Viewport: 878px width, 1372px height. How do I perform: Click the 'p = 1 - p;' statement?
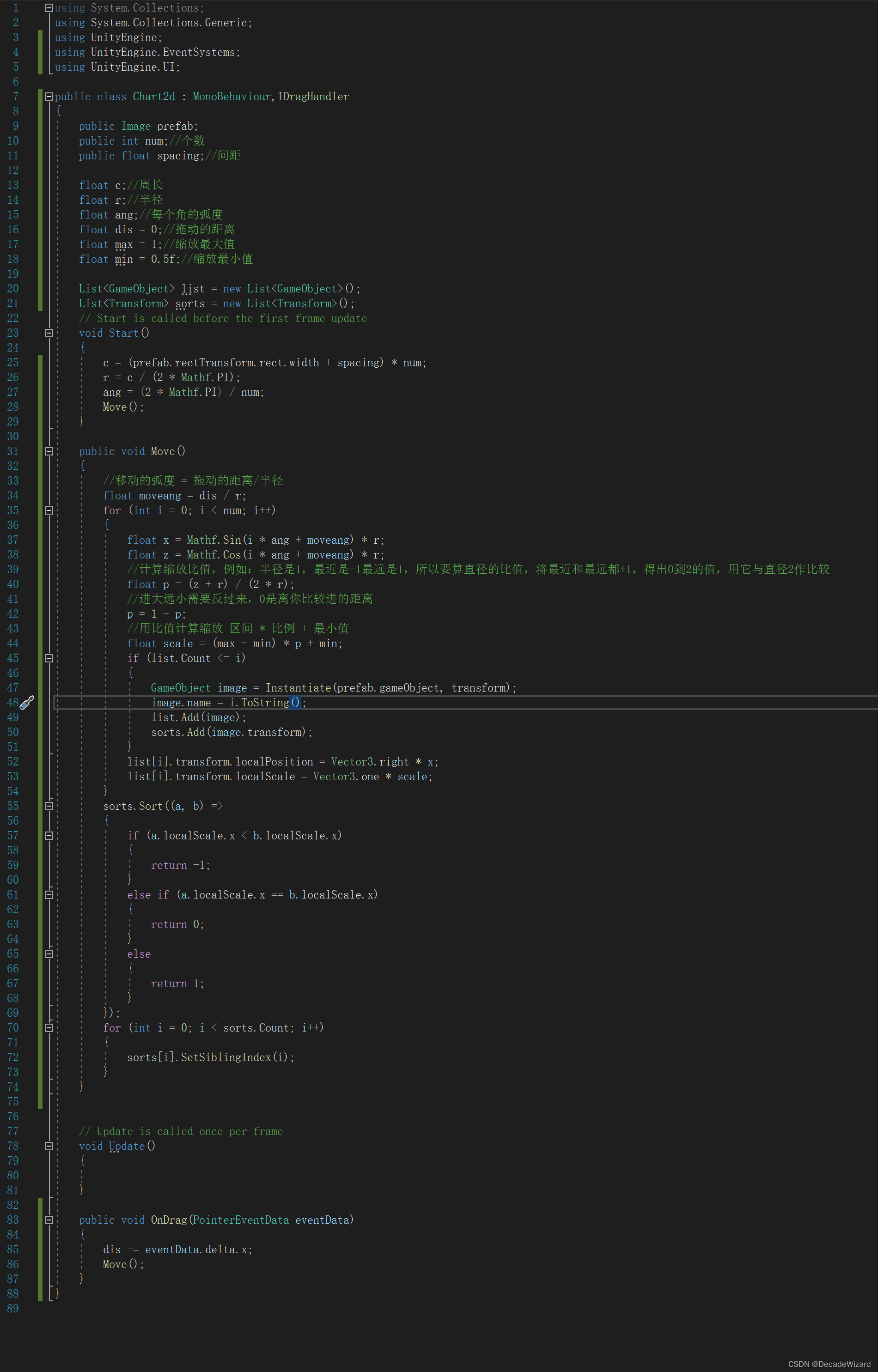tap(156, 614)
